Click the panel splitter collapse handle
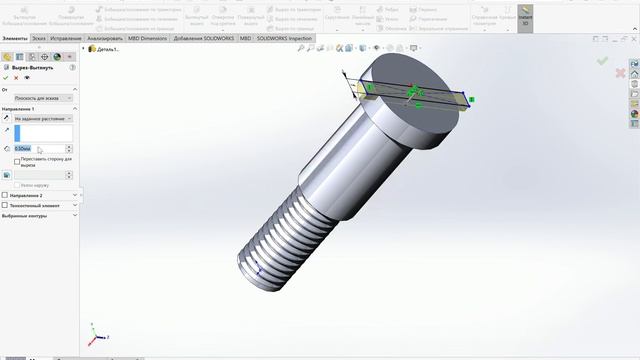The width and height of the screenshot is (640, 360). tap(81, 195)
